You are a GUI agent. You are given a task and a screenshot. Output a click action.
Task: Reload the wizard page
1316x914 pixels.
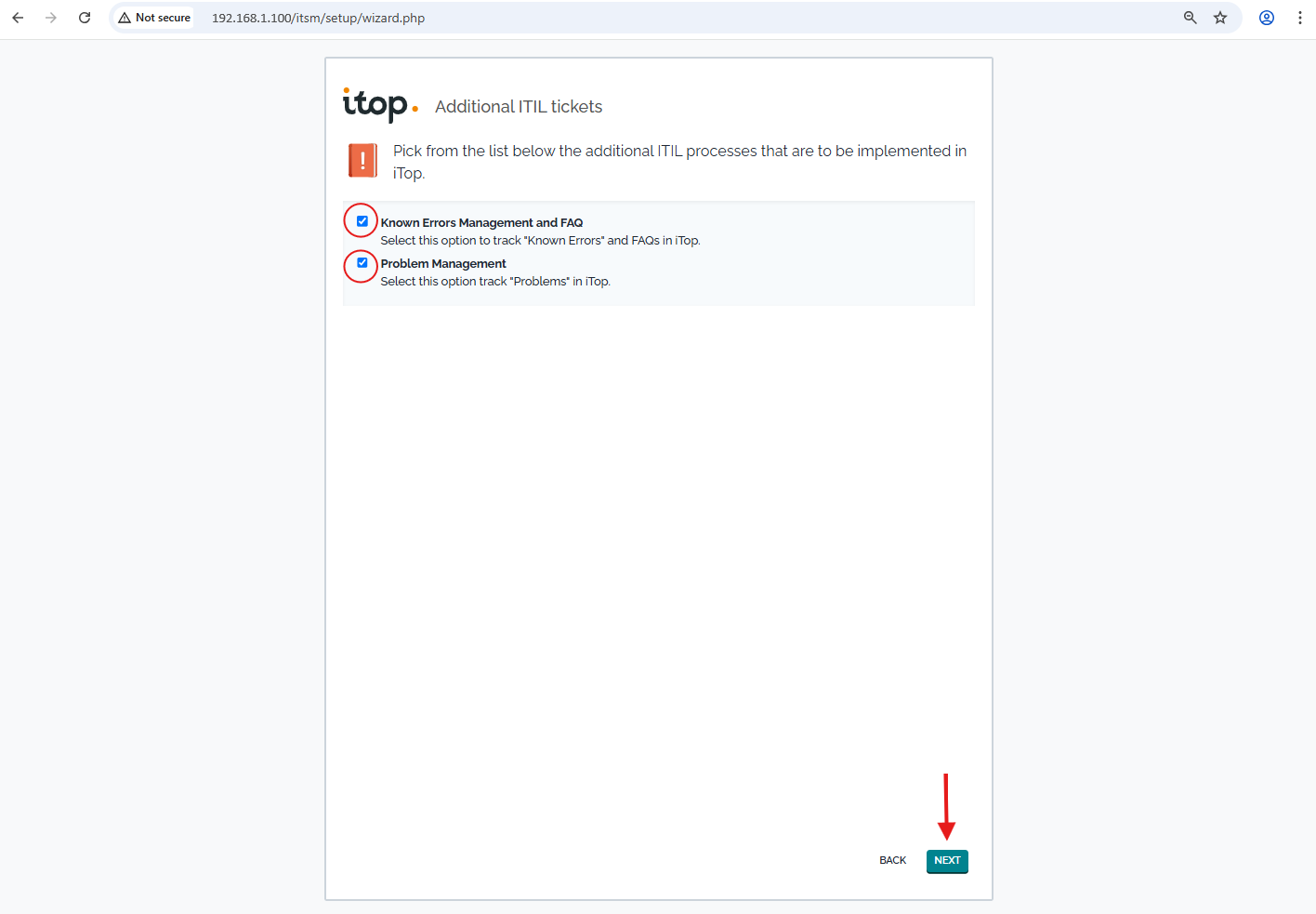[x=85, y=18]
